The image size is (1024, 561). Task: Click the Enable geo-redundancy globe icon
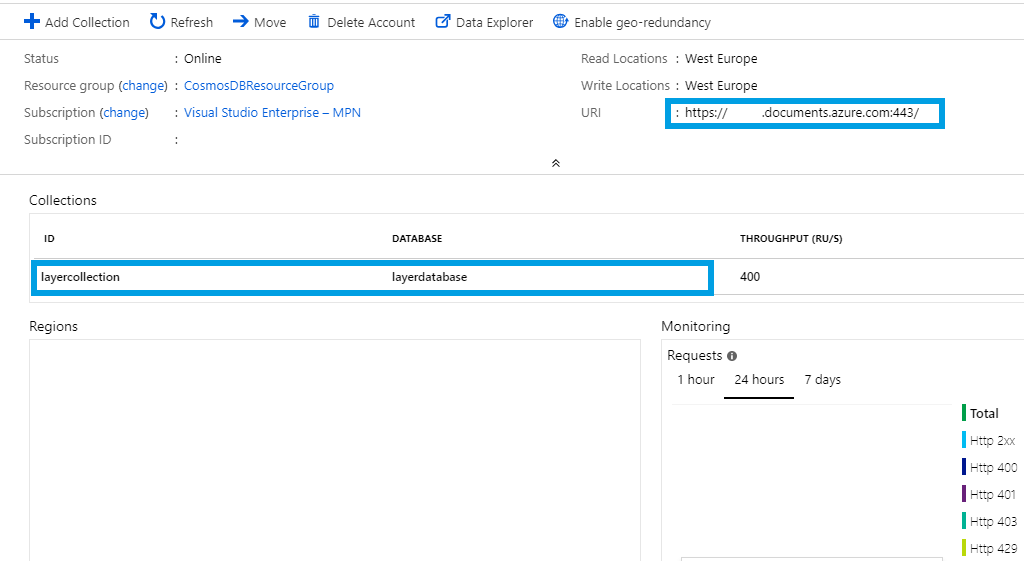560,22
